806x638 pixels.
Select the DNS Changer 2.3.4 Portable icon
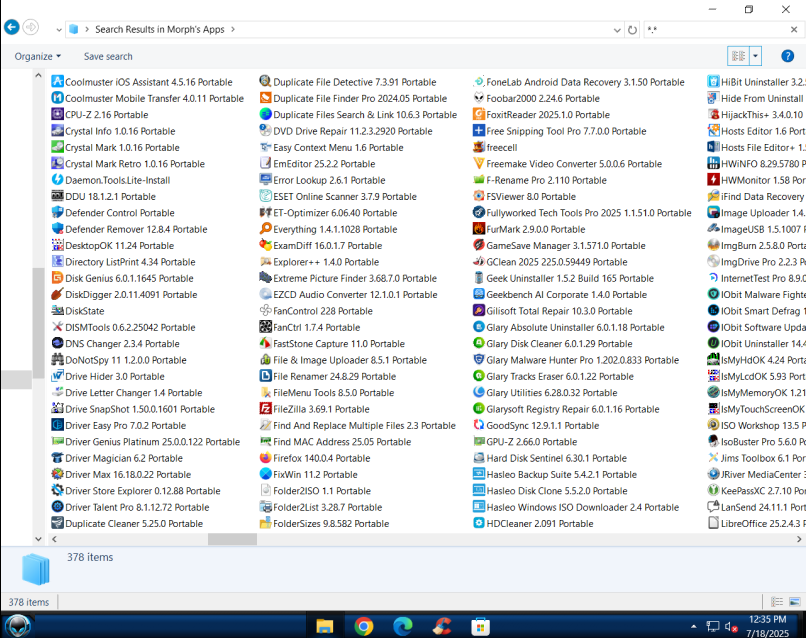point(58,343)
